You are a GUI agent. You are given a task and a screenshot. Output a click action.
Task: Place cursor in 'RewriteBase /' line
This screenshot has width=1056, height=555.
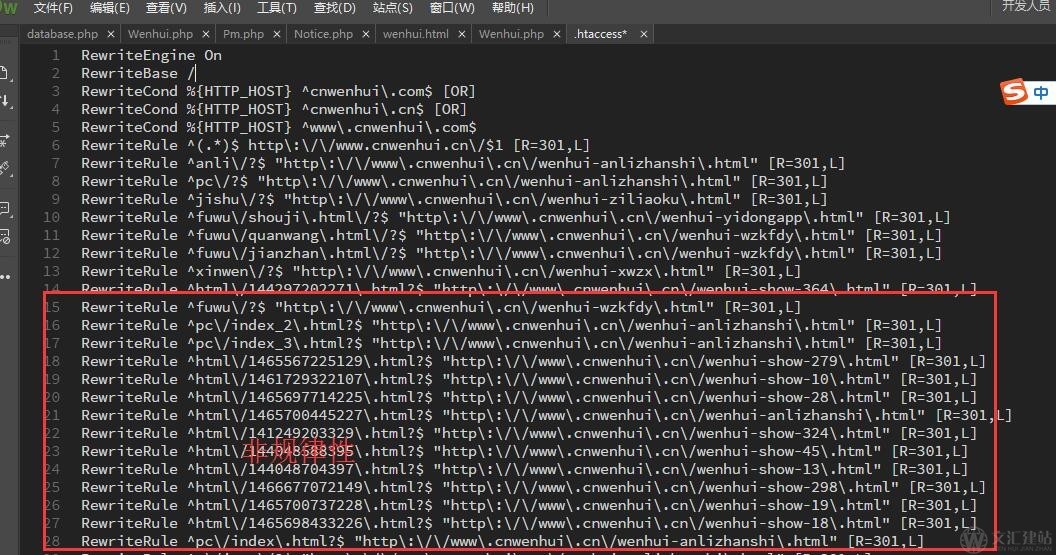click(x=138, y=73)
